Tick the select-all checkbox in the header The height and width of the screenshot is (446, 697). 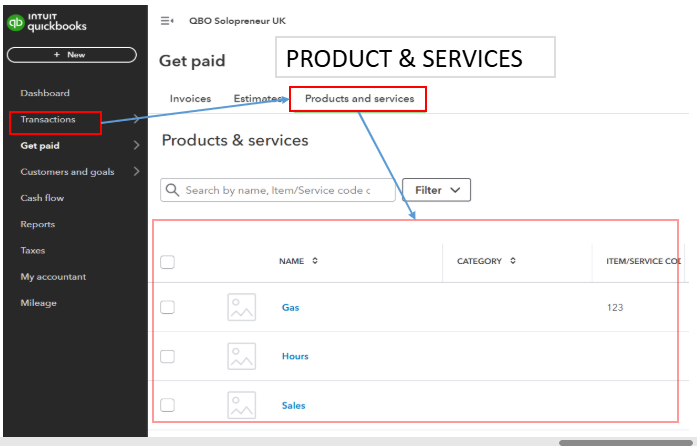click(x=168, y=262)
